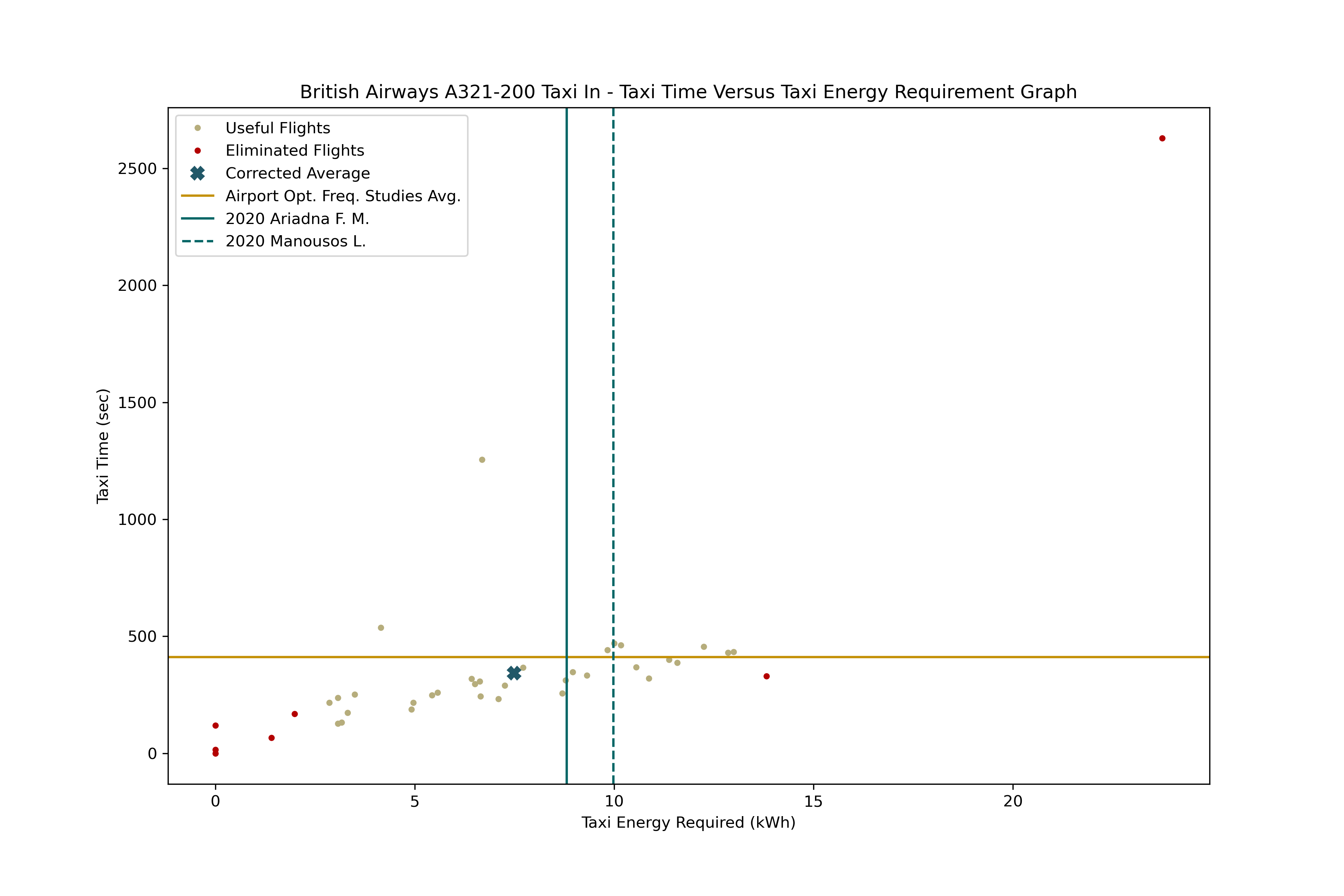1344x896 pixels.
Task: Click the red eliminated point near 120 seconds
Action: pos(215,726)
